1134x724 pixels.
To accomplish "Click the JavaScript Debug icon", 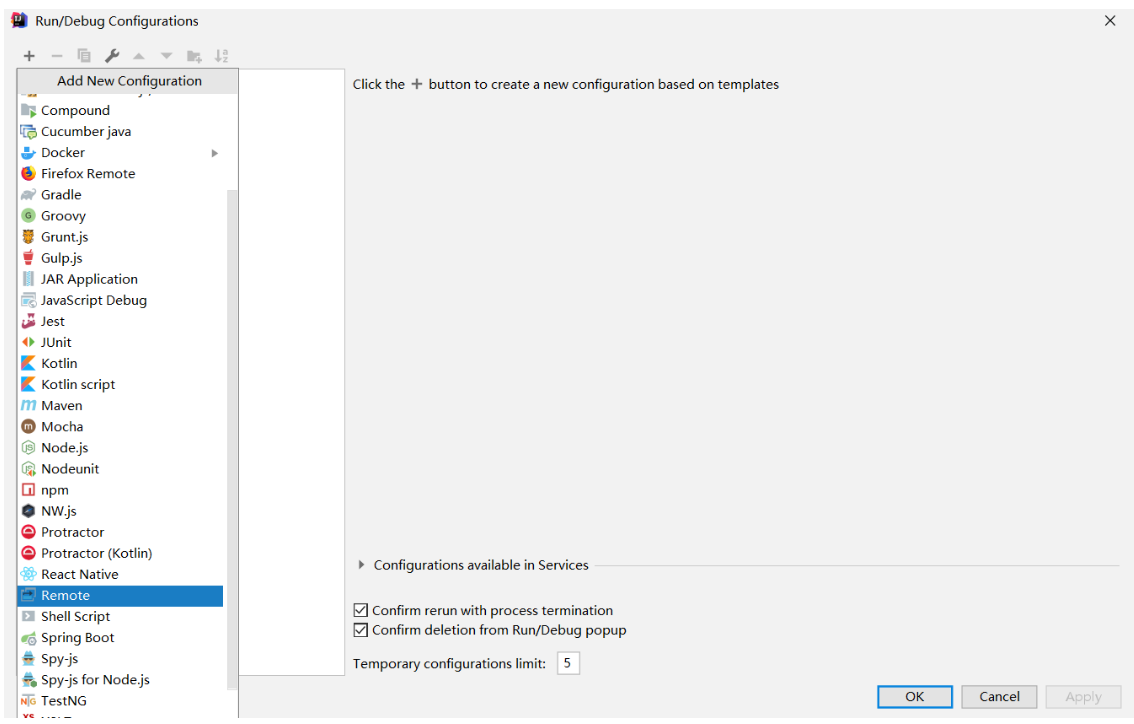I will [28, 300].
